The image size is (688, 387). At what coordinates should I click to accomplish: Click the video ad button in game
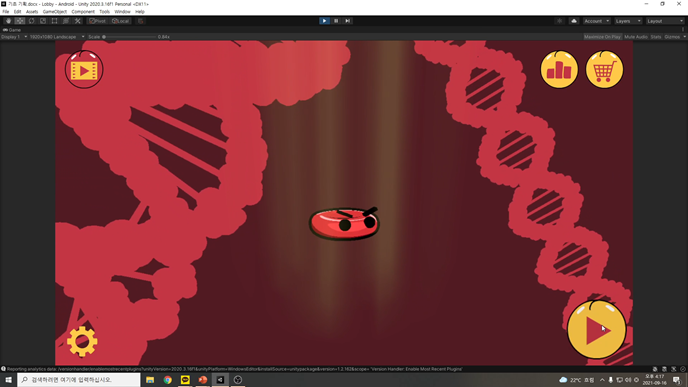(84, 70)
